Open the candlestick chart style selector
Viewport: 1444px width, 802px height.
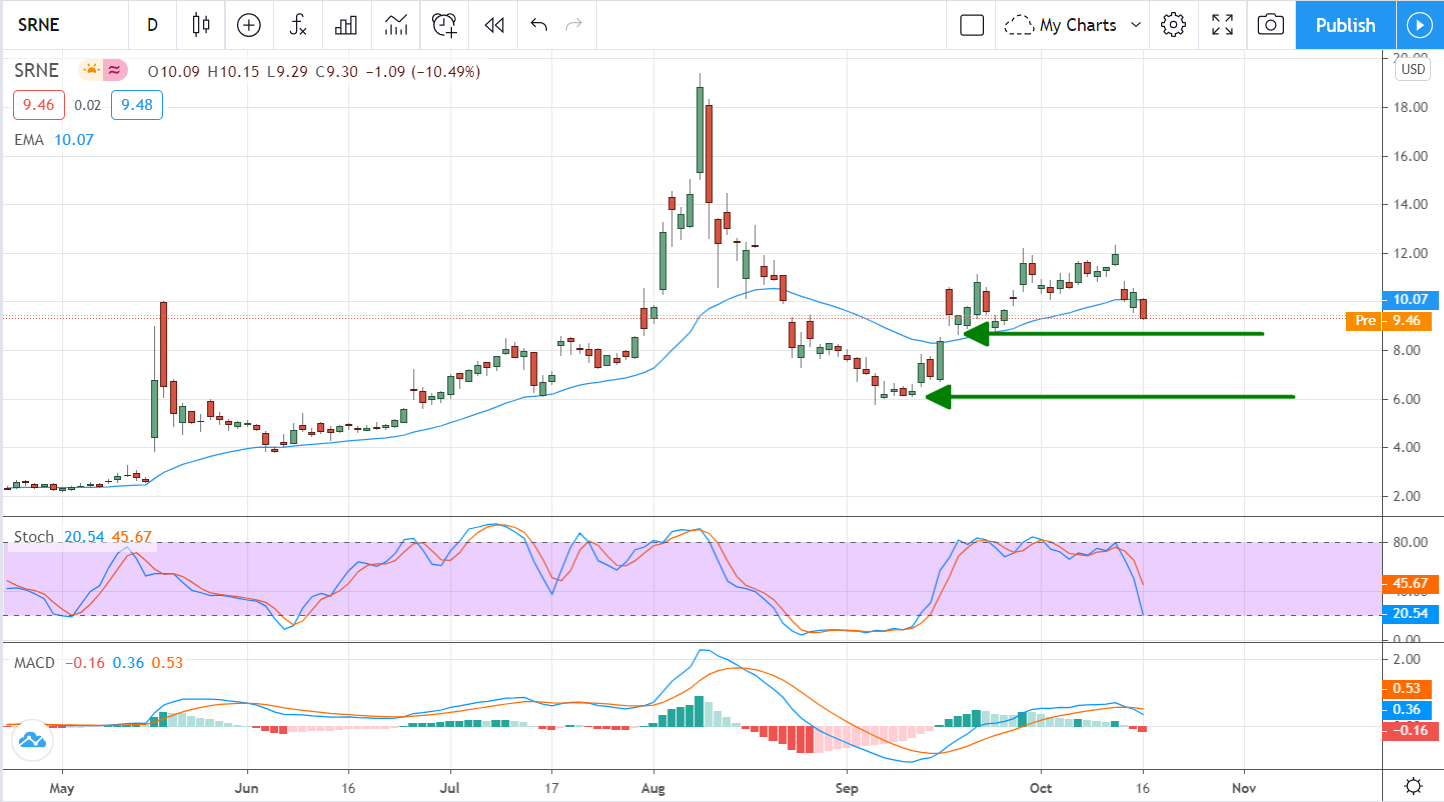(x=201, y=25)
